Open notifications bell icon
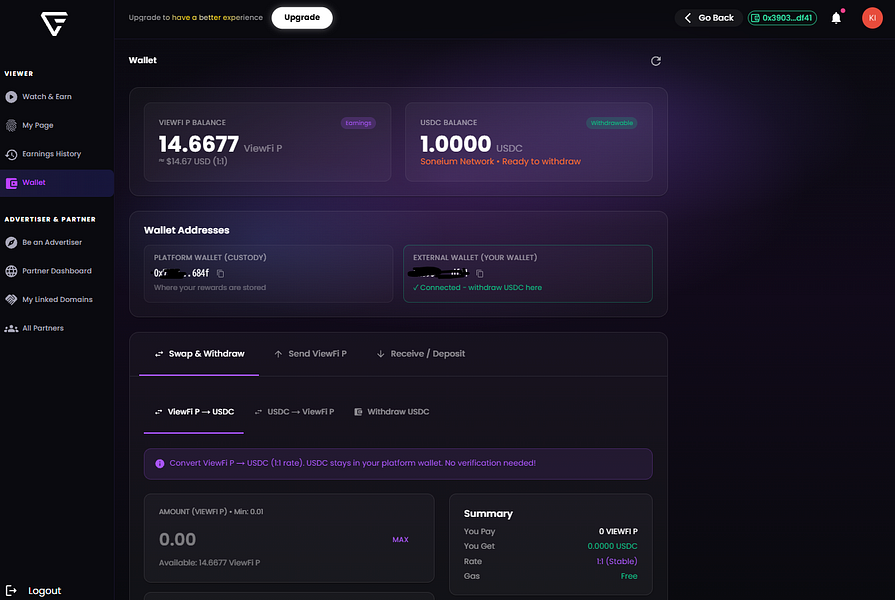The height and width of the screenshot is (600, 895). [836, 18]
